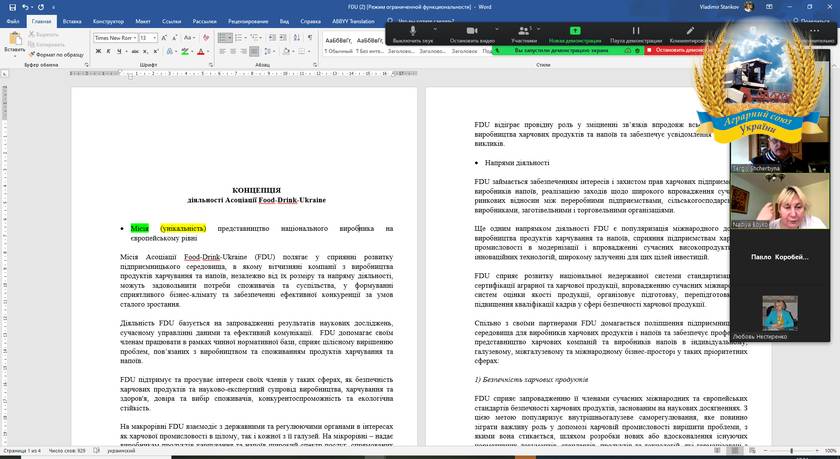Activate Format Painter (Формат по образцу)
Image resolution: width=840 pixels, height=459 pixels.
tap(56, 55)
